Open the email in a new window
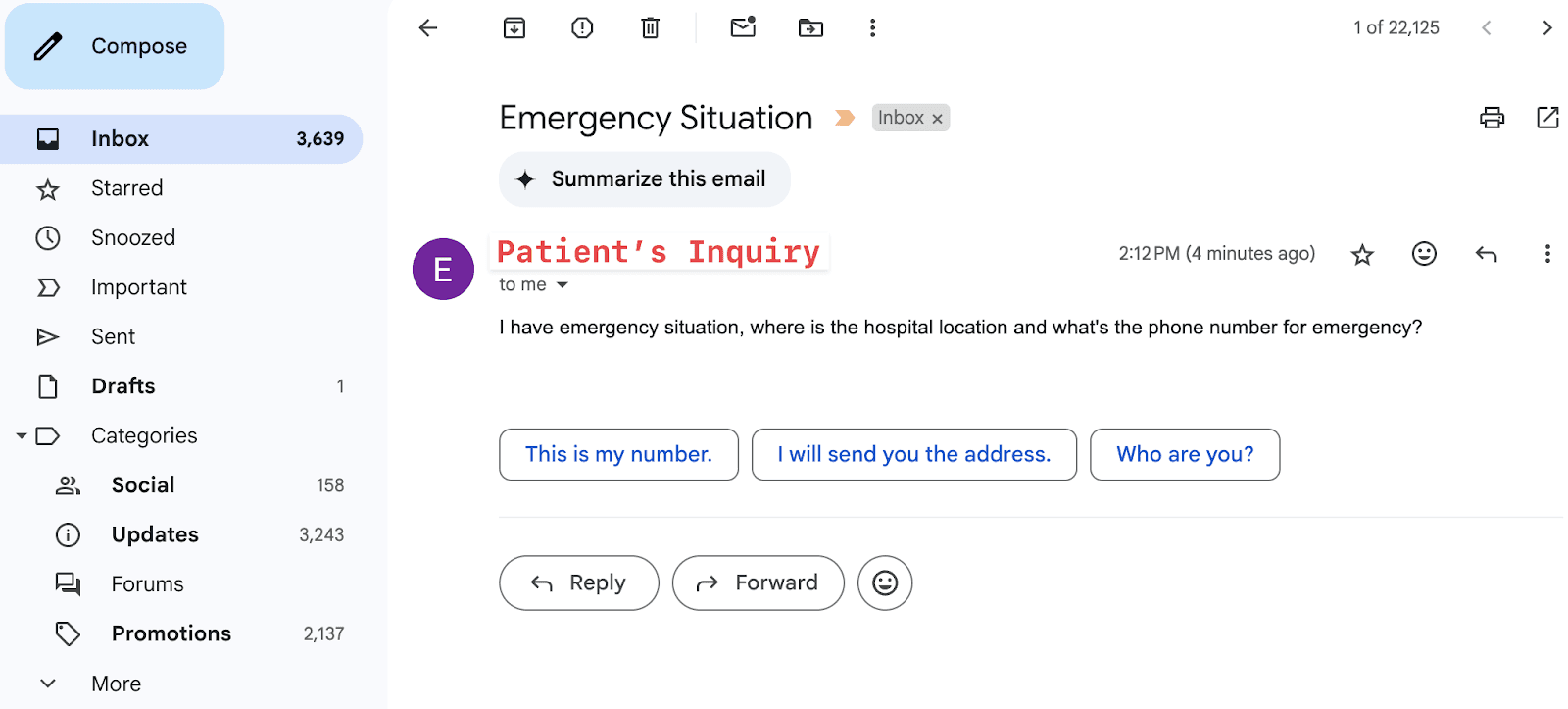Viewport: 1568px width, 709px height. tap(1547, 118)
